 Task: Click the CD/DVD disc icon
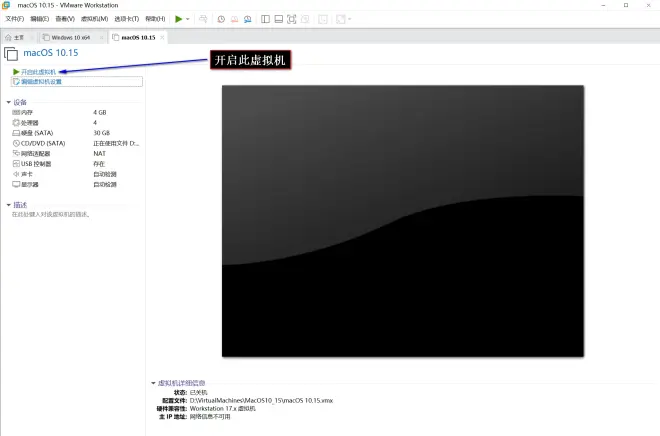[16, 143]
